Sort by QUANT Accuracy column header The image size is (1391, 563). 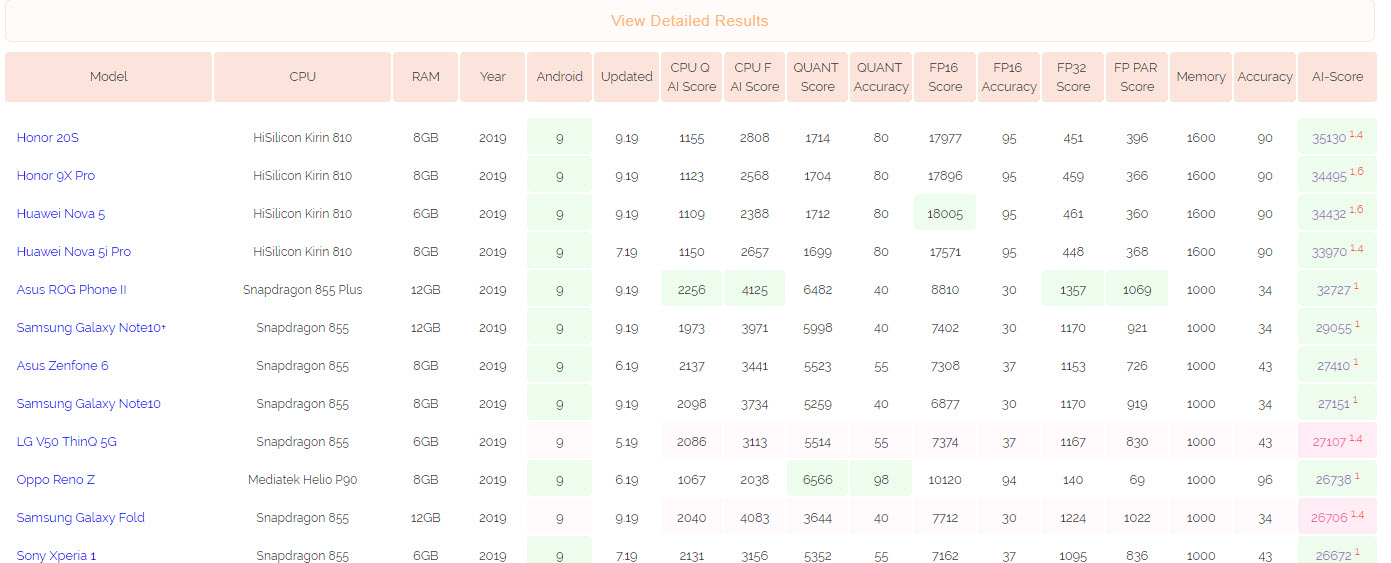pyautogui.click(x=881, y=77)
